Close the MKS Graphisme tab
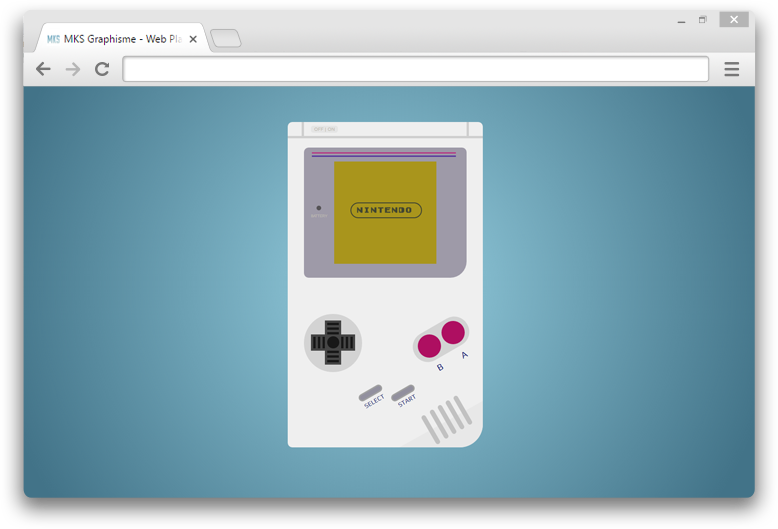778x529 pixels. point(193,39)
